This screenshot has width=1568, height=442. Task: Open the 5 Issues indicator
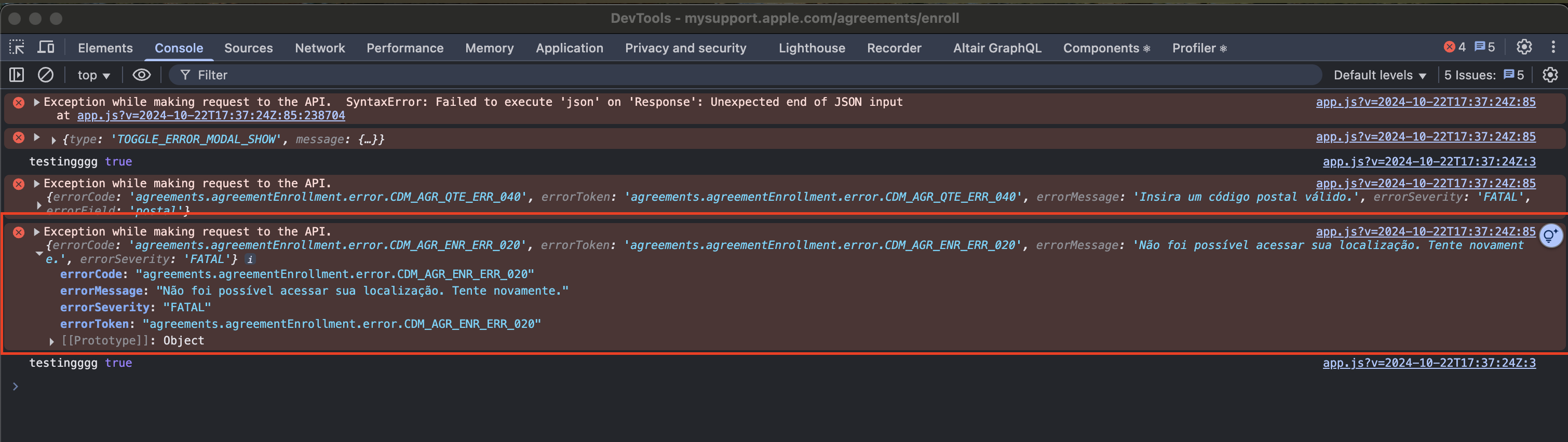click(x=1483, y=75)
